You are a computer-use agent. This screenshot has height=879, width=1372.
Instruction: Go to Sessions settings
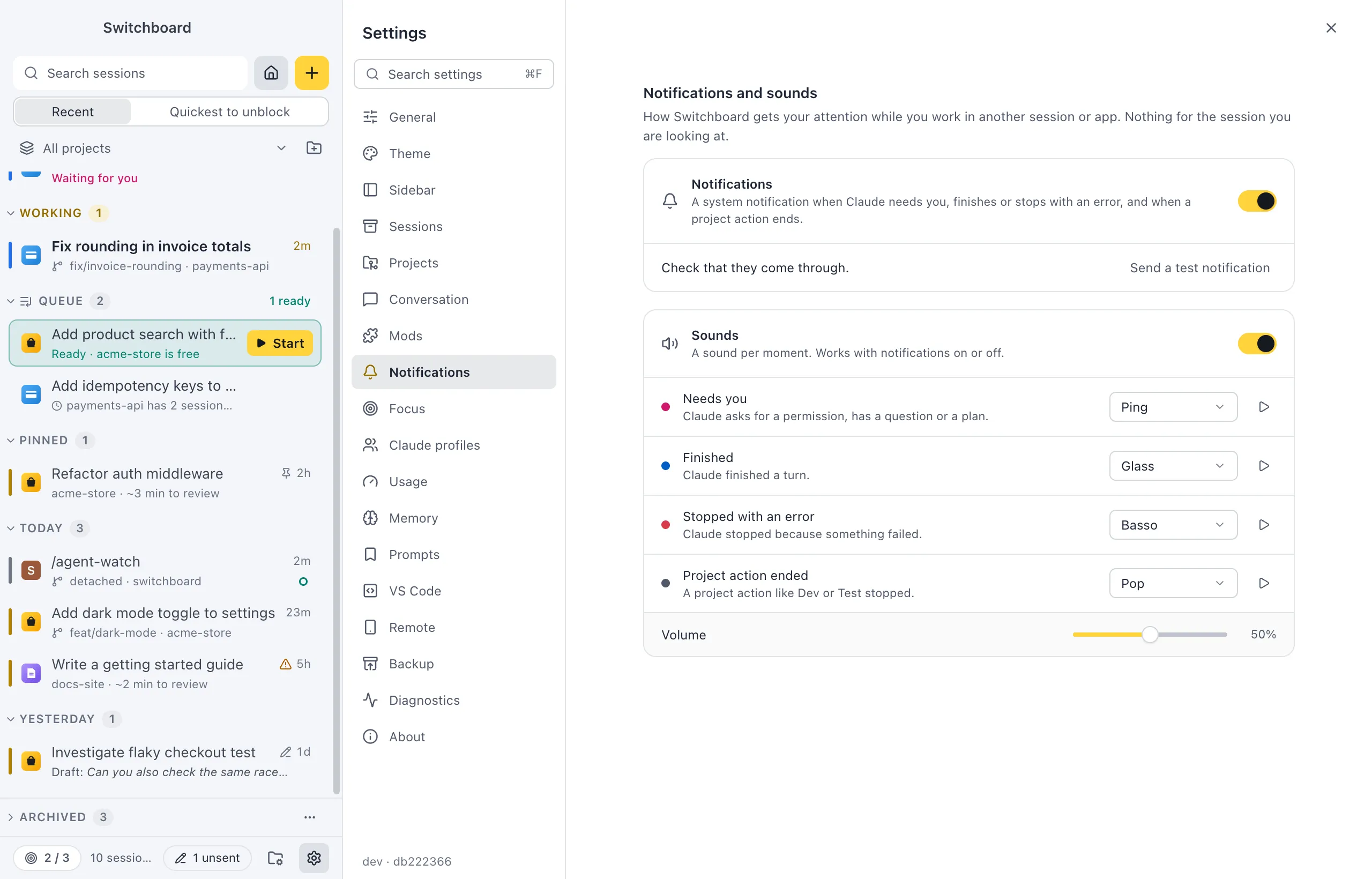click(x=454, y=227)
